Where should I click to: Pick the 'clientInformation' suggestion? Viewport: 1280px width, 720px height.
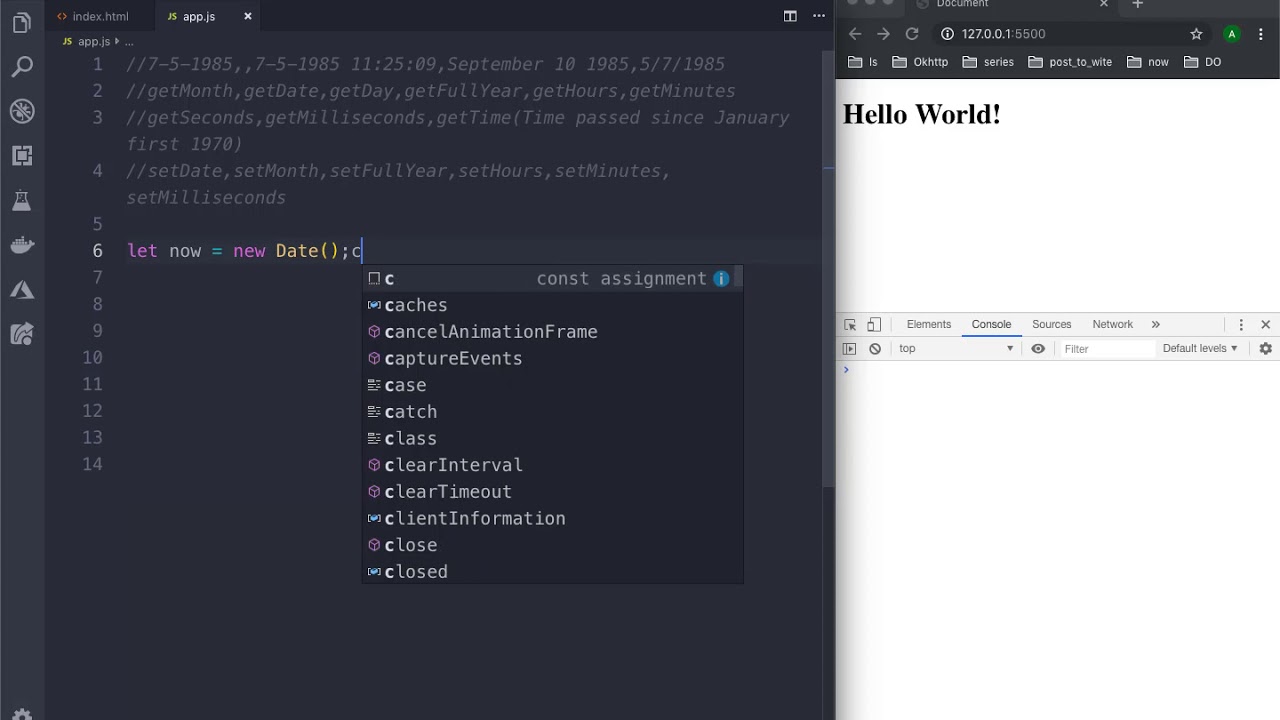pyautogui.click(x=552, y=518)
